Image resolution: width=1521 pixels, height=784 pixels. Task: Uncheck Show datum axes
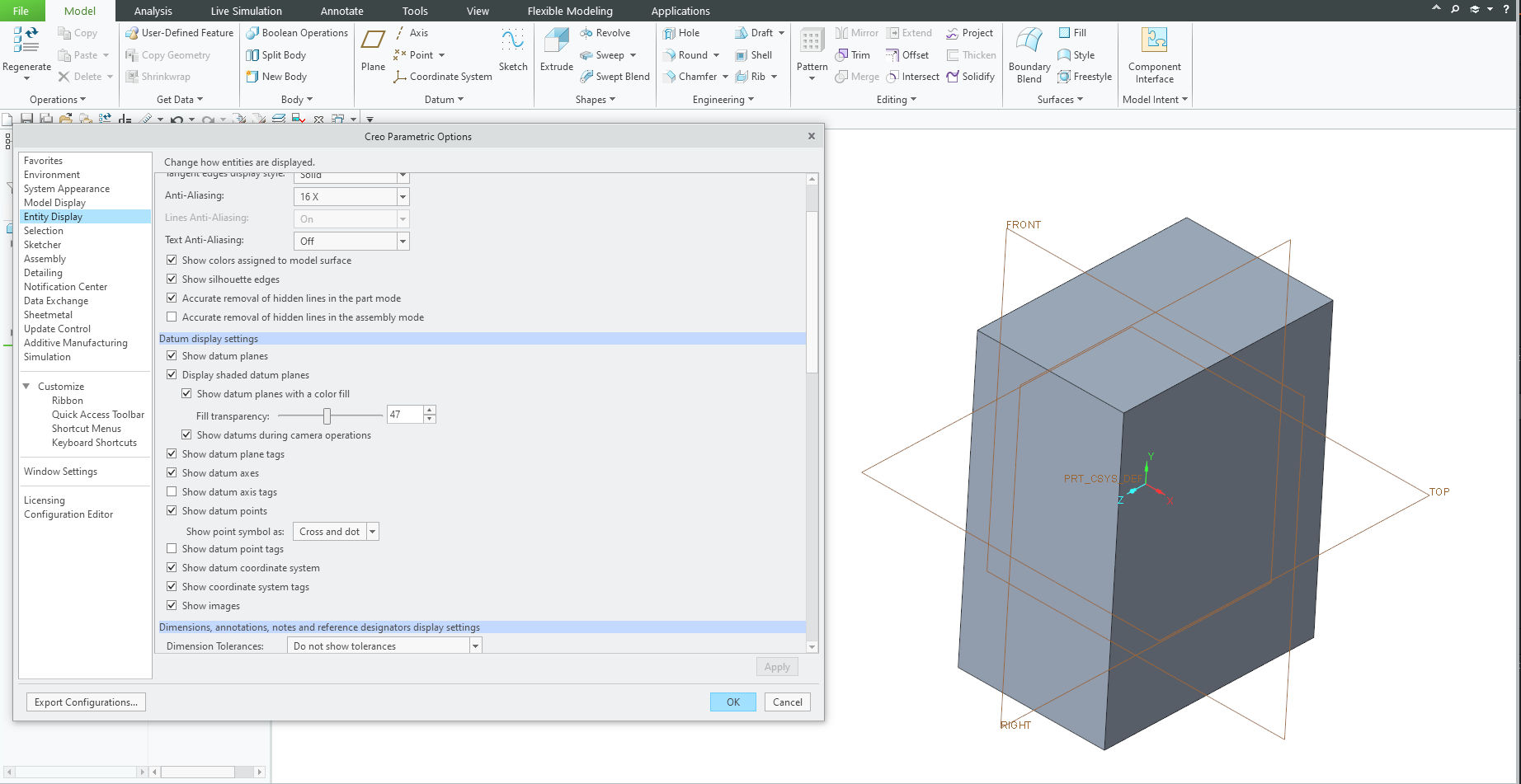(172, 472)
